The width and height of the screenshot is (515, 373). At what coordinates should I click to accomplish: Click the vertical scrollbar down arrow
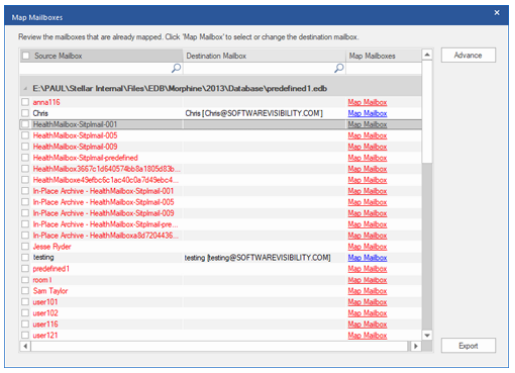tap(427, 335)
